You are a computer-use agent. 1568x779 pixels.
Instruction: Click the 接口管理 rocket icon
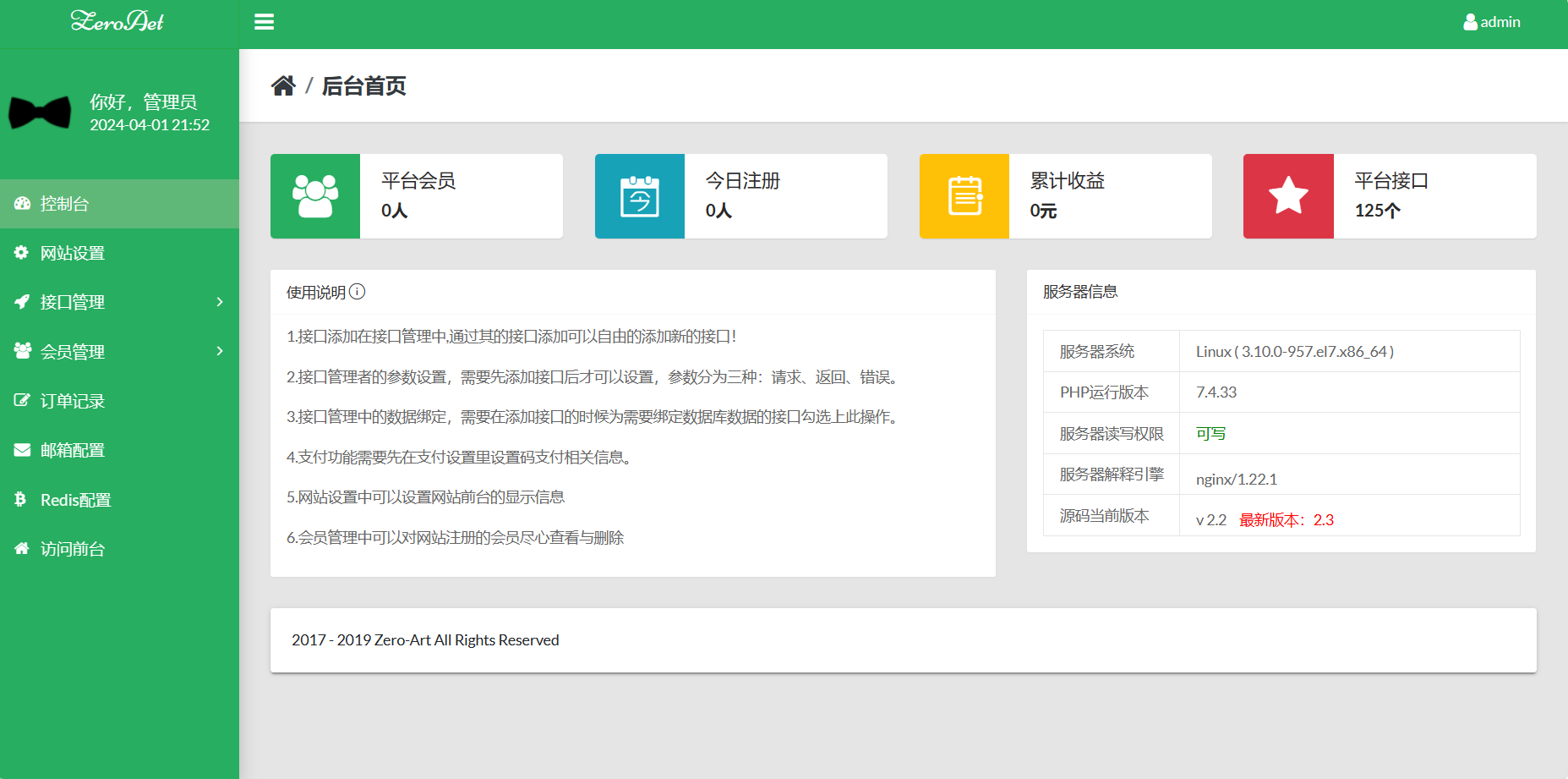pyautogui.click(x=22, y=301)
